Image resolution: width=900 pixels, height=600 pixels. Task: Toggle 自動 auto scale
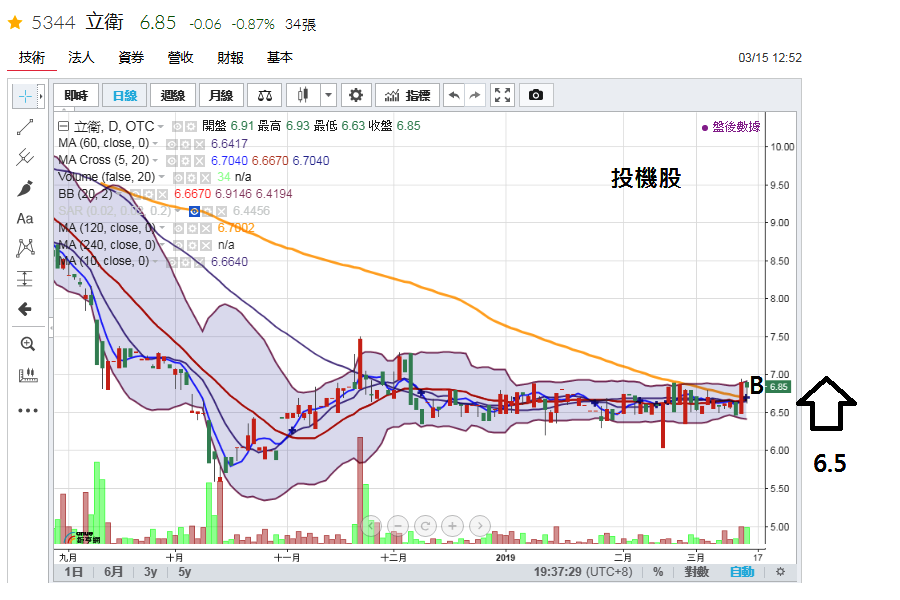pyautogui.click(x=742, y=572)
